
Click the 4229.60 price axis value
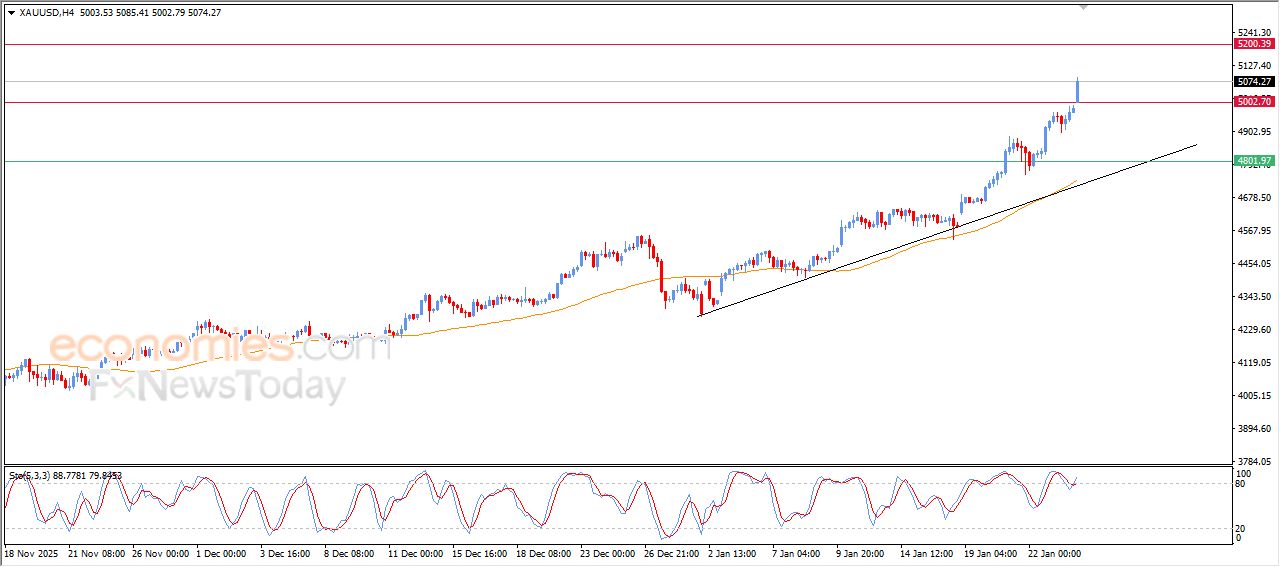click(1253, 330)
